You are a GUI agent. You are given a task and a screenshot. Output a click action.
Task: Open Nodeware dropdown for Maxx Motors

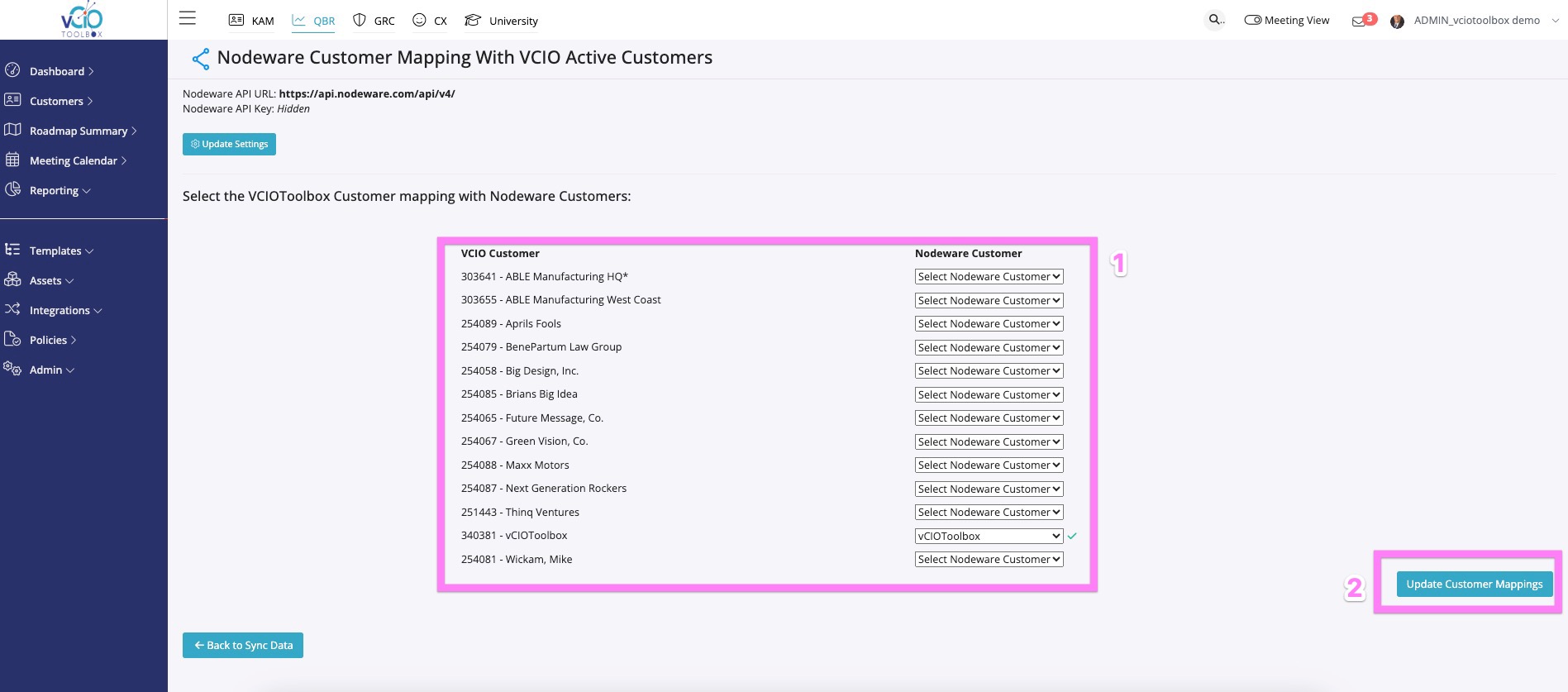989,465
